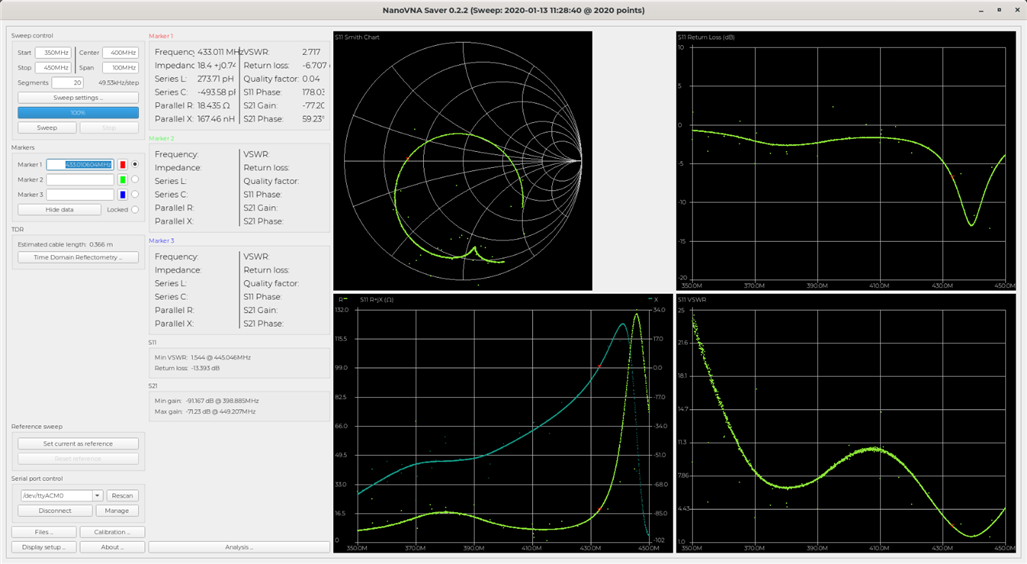The height and width of the screenshot is (564, 1027).
Task: Select the Marker 3 radio button
Action: [135, 195]
